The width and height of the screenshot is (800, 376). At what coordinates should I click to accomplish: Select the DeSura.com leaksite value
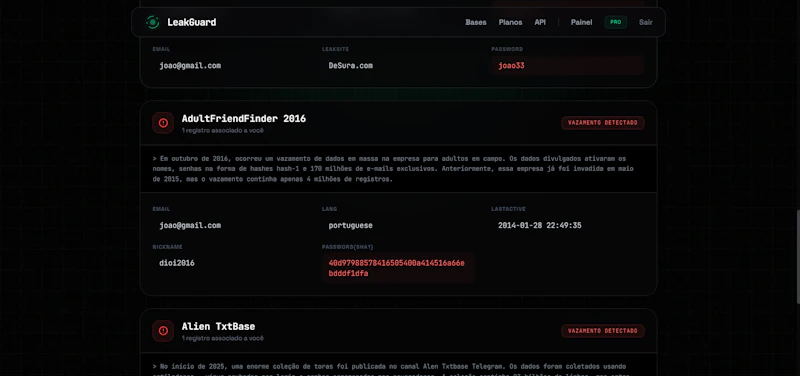(351, 66)
